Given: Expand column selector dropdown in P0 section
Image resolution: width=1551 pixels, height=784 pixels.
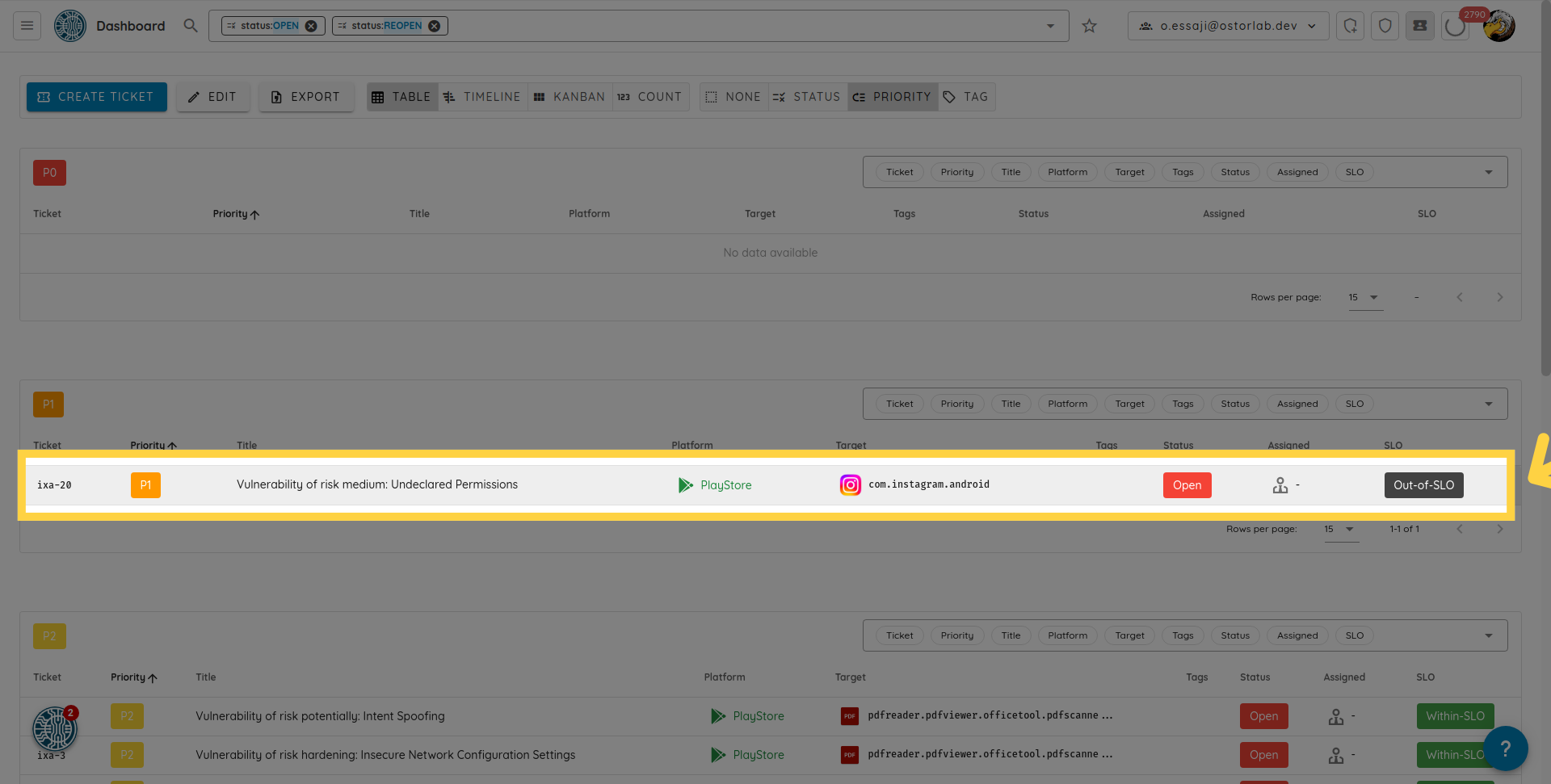Looking at the screenshot, I should coord(1489,172).
